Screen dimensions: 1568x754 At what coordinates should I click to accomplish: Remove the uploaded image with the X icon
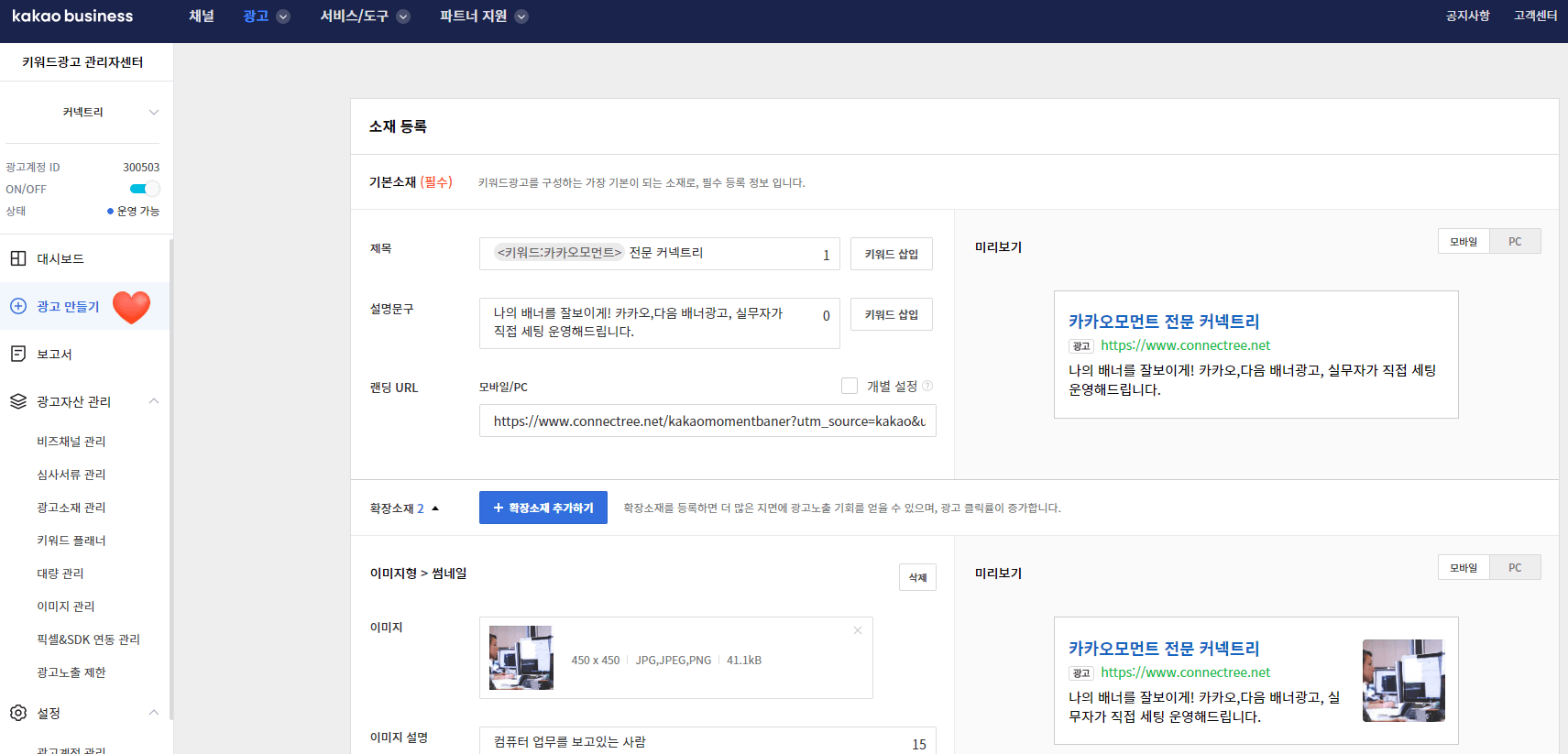click(858, 630)
